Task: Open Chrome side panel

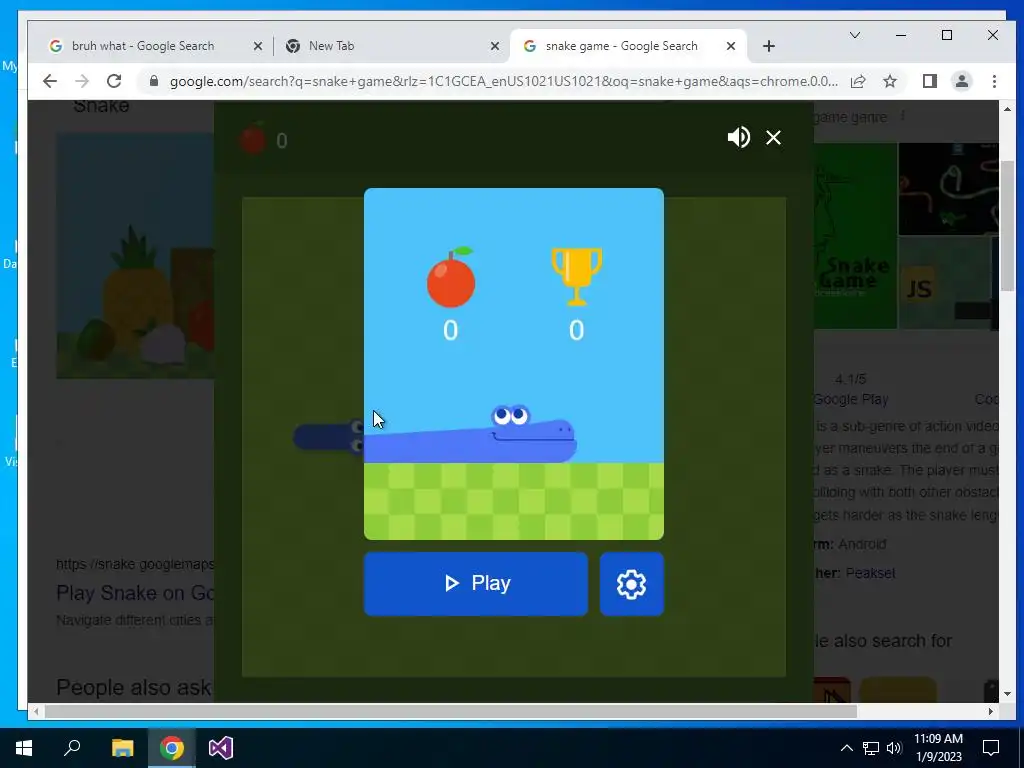Action: tap(929, 81)
